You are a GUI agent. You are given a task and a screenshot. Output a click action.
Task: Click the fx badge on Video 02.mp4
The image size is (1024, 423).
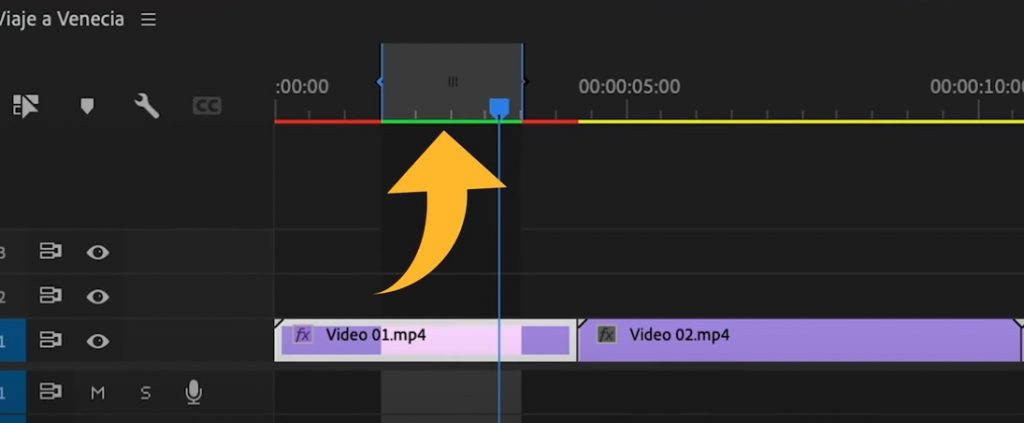coord(606,335)
